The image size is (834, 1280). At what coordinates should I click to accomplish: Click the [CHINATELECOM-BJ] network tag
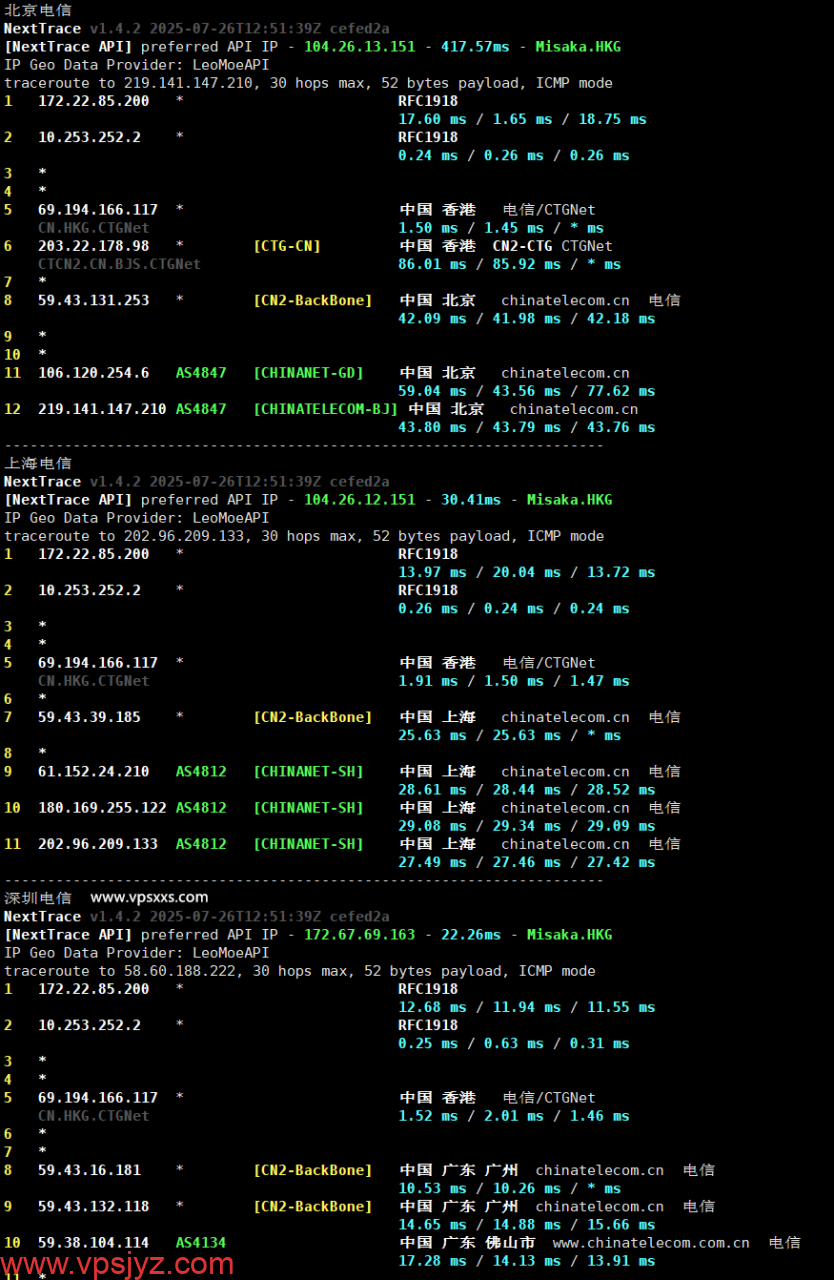click(x=325, y=409)
